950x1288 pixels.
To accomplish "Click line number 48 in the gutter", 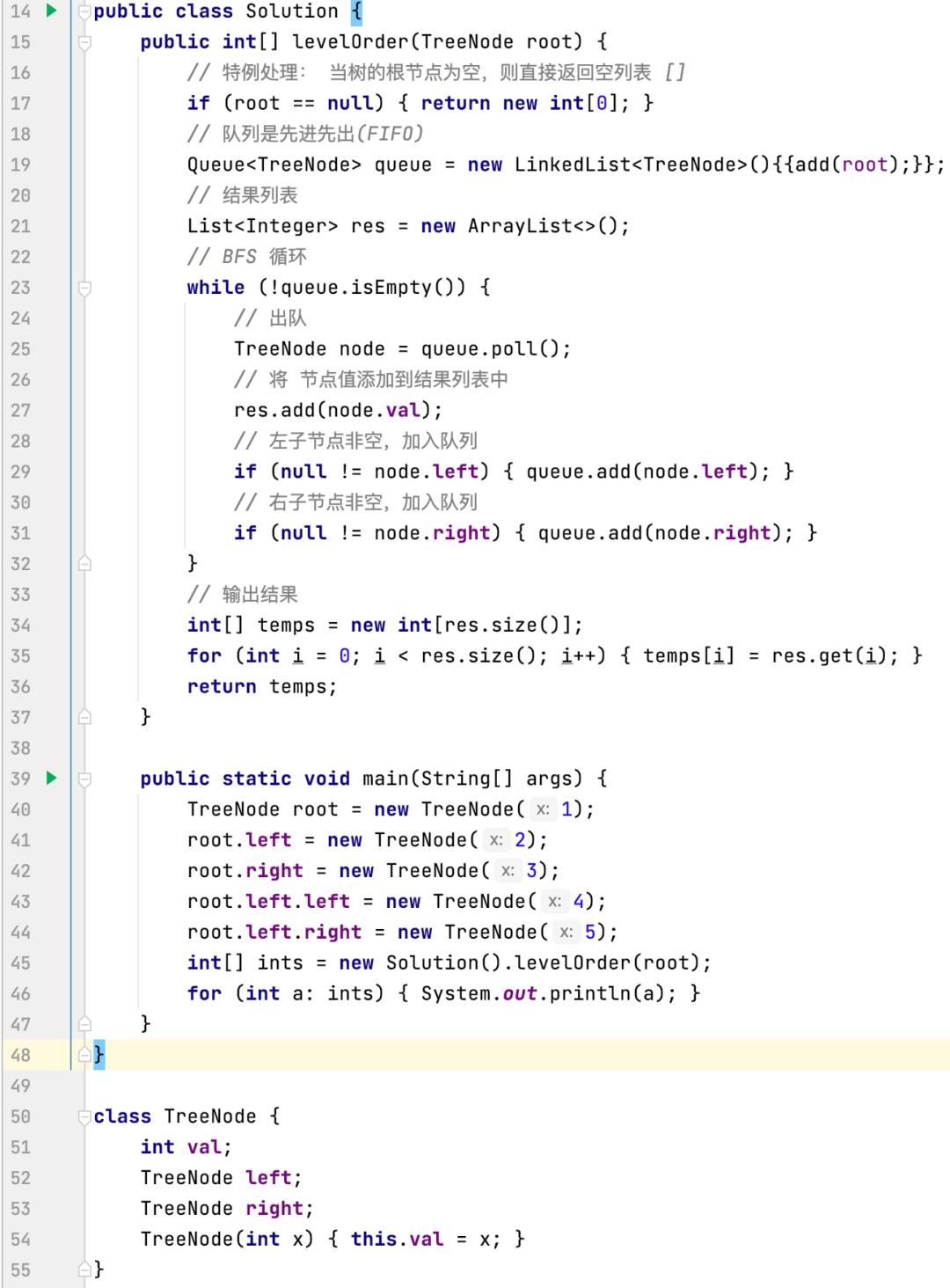I will tap(20, 1055).
